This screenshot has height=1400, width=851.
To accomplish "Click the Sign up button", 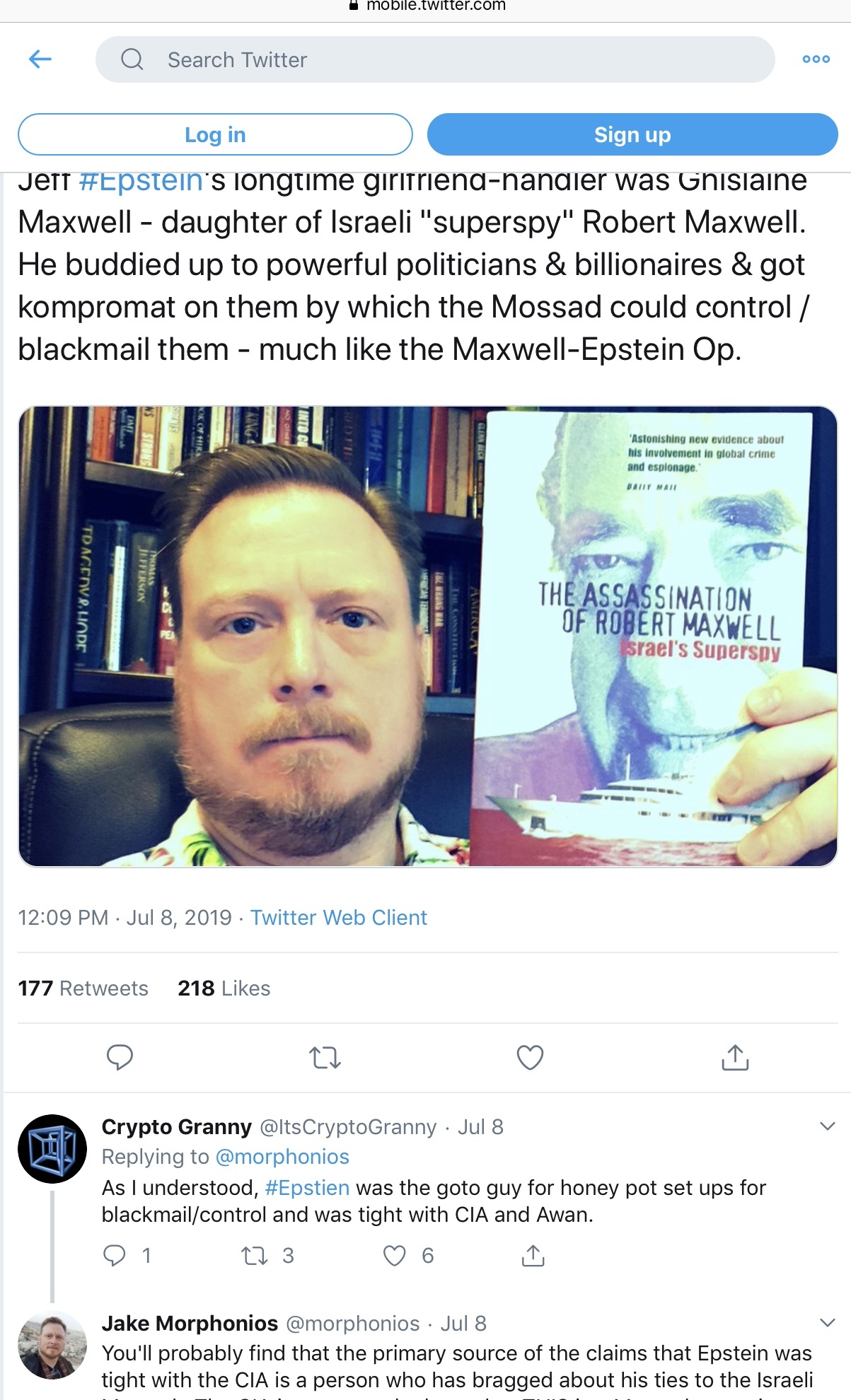I will point(632,134).
